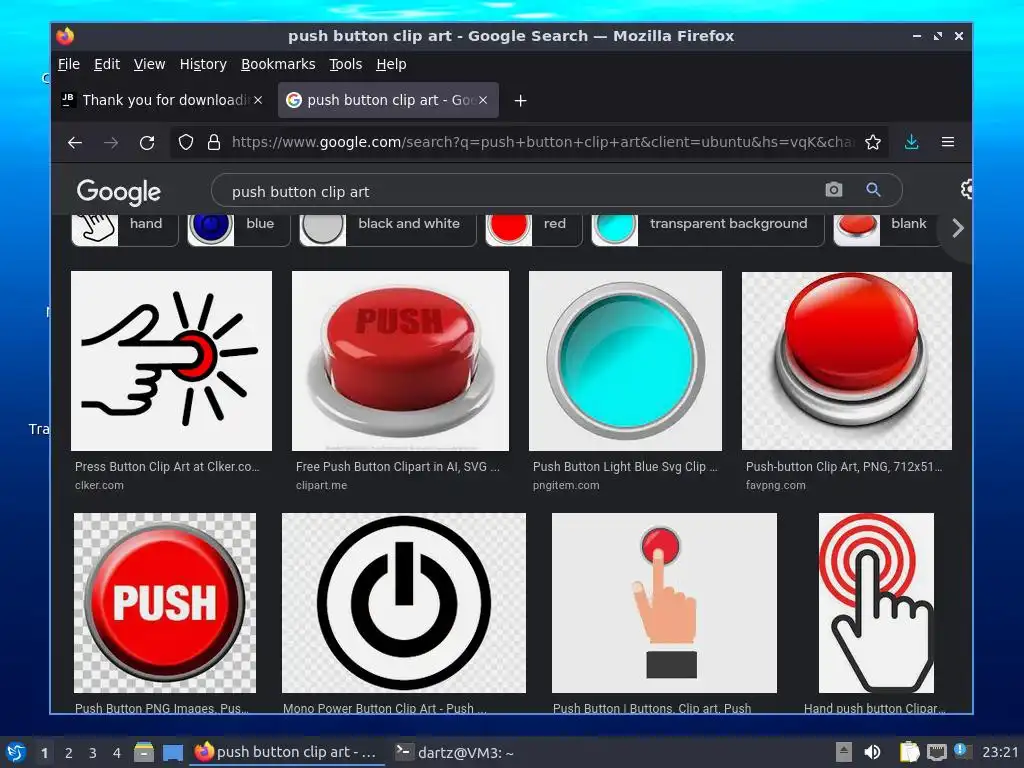Click the 23:21 clock in taskbar
The width and height of the screenshot is (1024, 768).
click(1000, 752)
